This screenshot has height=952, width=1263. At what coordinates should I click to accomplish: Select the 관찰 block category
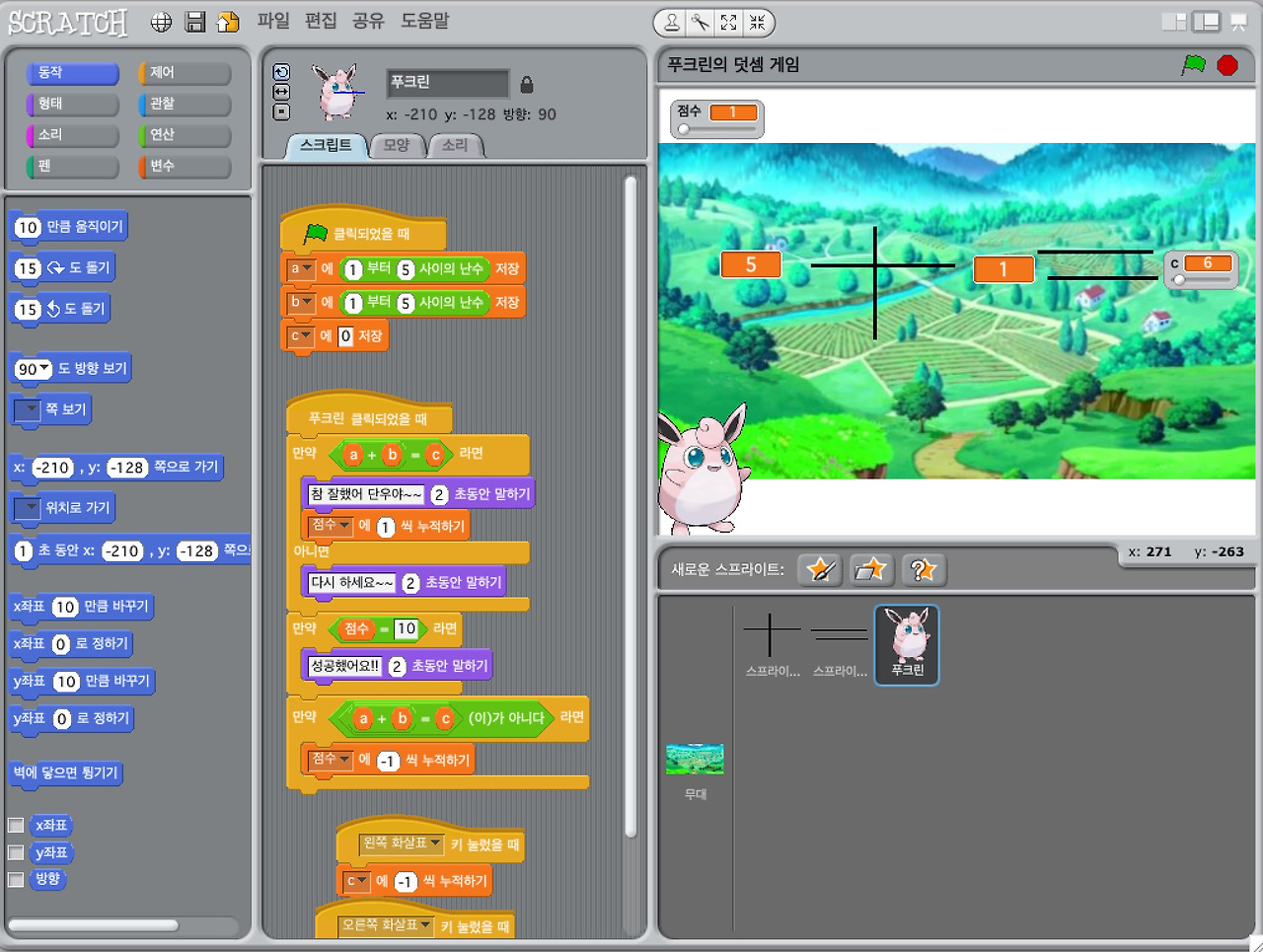pyautogui.click(x=185, y=104)
